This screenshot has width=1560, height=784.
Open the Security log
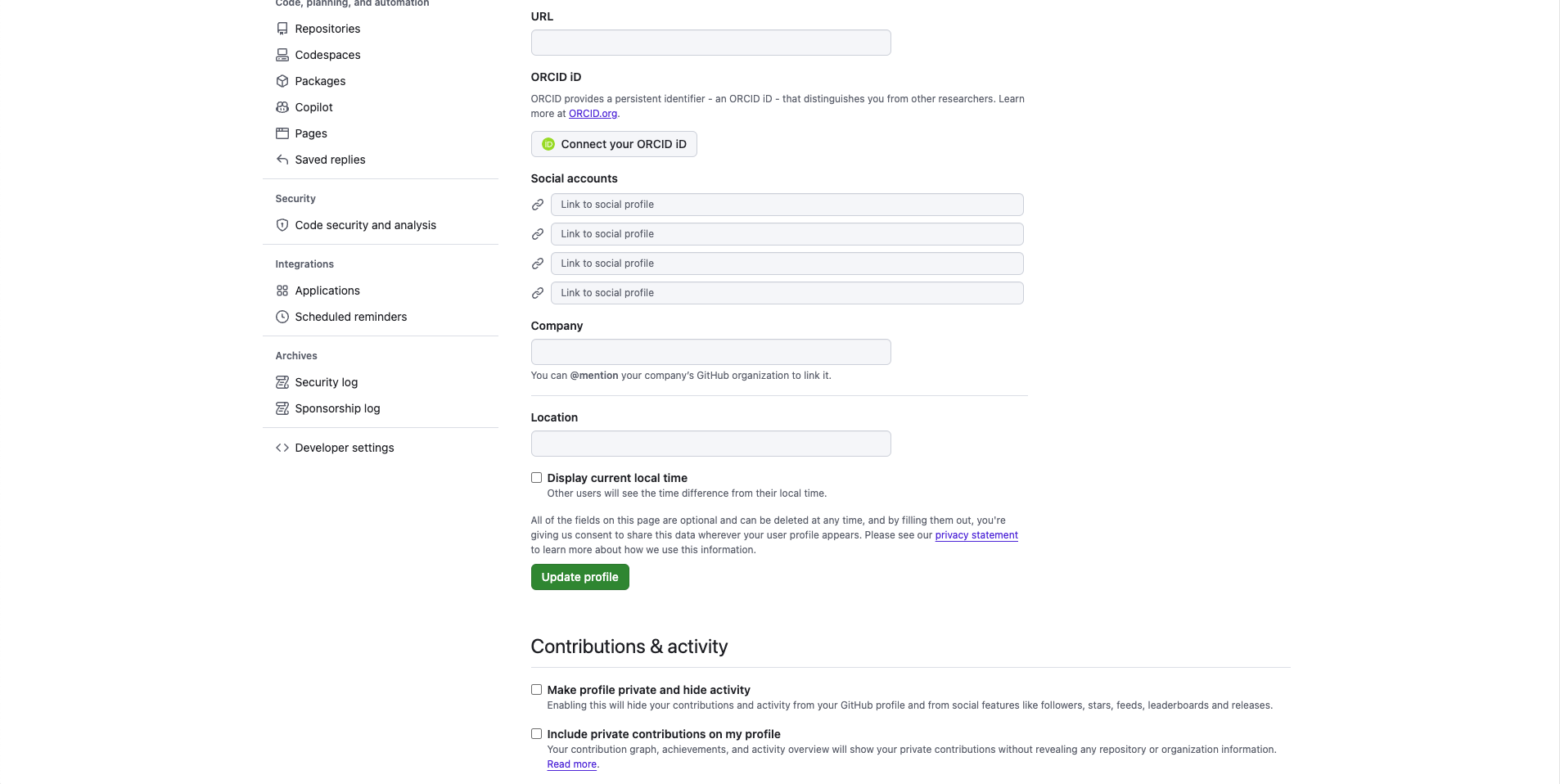(x=326, y=382)
